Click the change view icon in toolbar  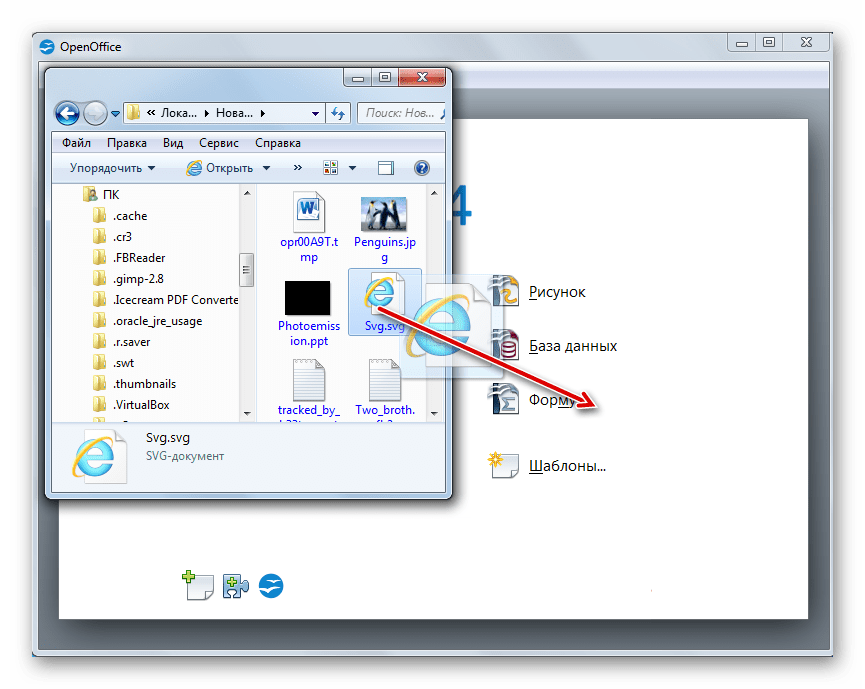(x=331, y=168)
